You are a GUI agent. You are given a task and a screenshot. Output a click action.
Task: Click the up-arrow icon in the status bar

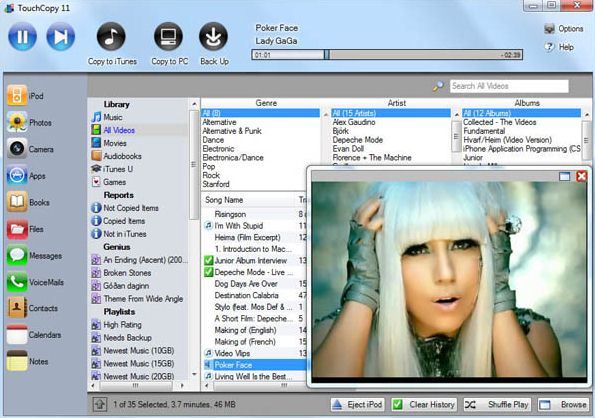[100, 405]
